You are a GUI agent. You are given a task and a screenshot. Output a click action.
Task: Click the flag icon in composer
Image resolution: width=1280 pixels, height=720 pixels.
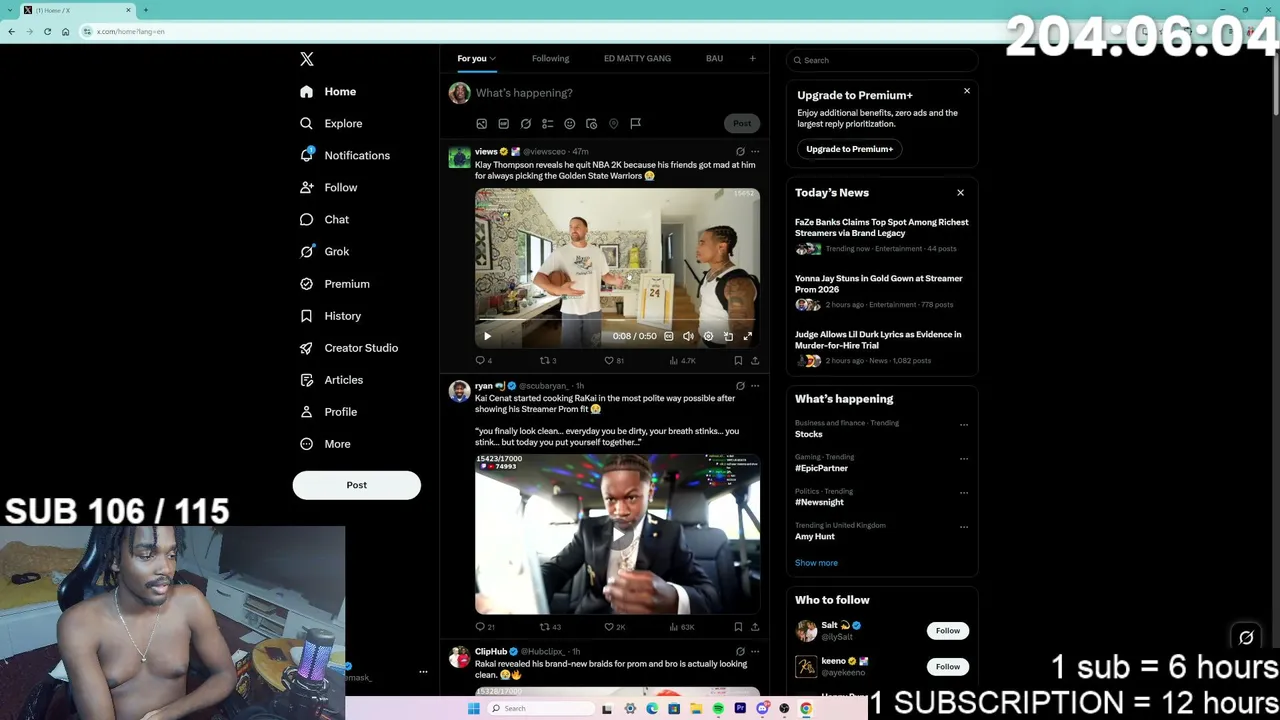pos(636,124)
